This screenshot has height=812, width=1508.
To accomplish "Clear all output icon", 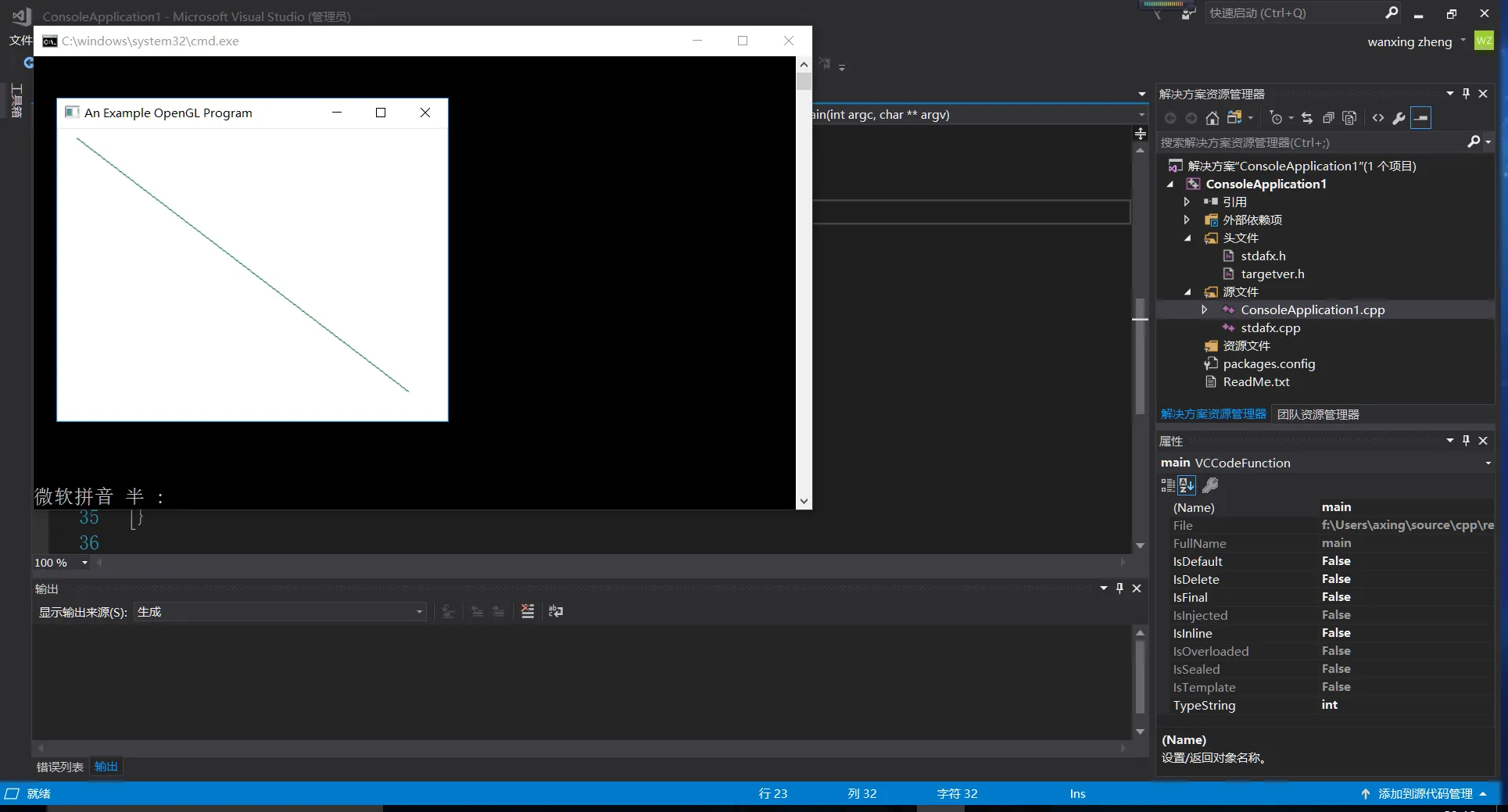I will click(x=528, y=611).
